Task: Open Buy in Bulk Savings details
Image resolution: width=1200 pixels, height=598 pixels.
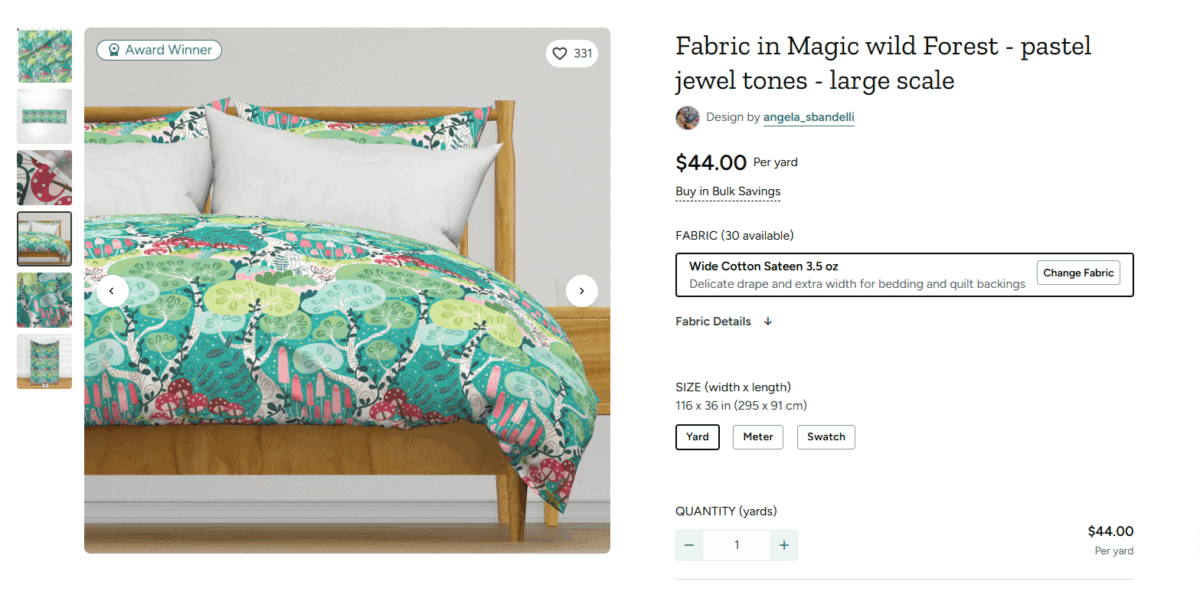Action: point(728,192)
